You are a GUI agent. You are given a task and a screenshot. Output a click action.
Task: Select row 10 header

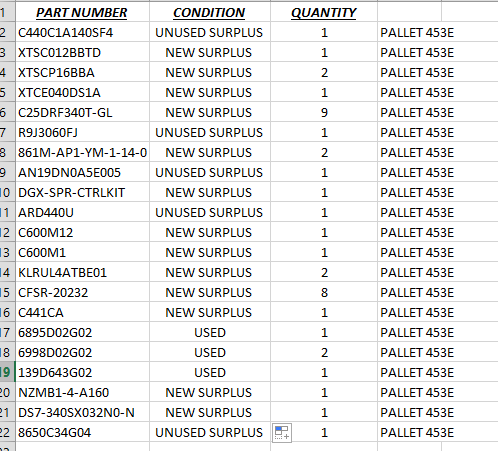pyautogui.click(x=7, y=192)
